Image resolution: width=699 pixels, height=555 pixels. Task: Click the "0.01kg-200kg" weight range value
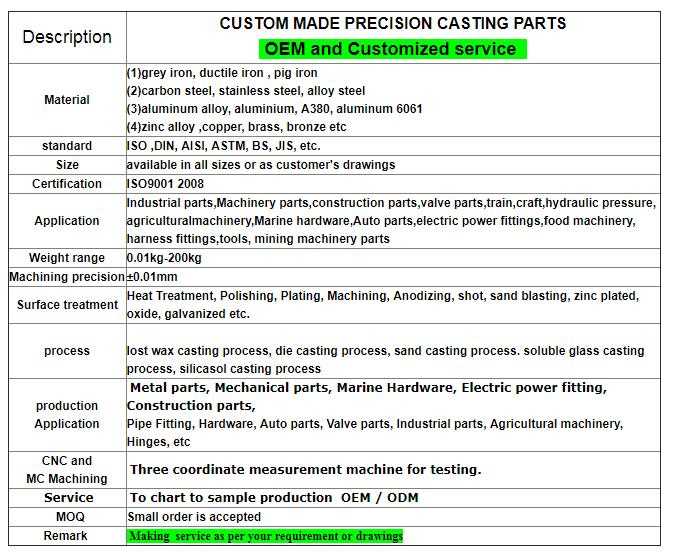click(x=165, y=258)
